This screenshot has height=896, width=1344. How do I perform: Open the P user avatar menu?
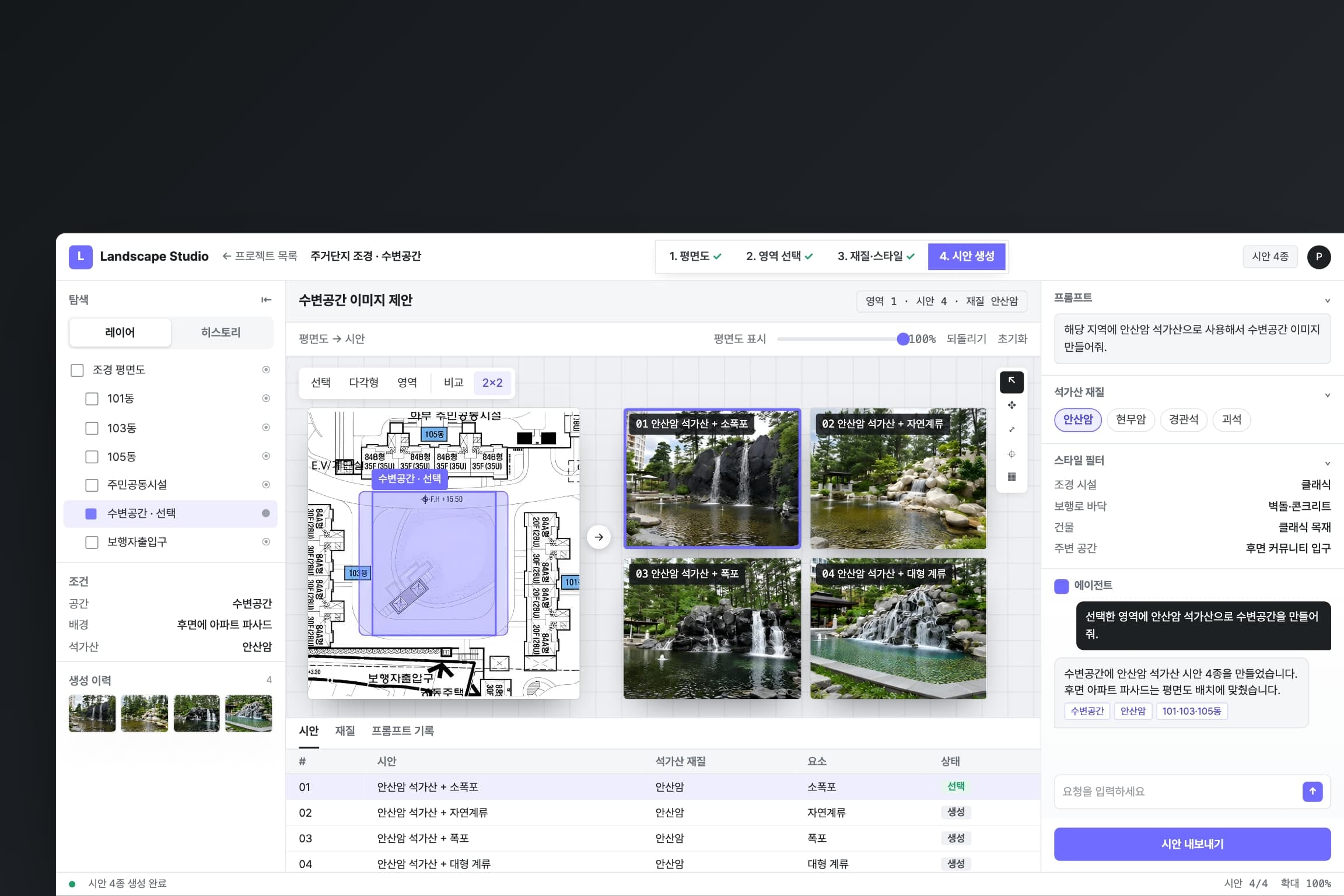[1318, 257]
